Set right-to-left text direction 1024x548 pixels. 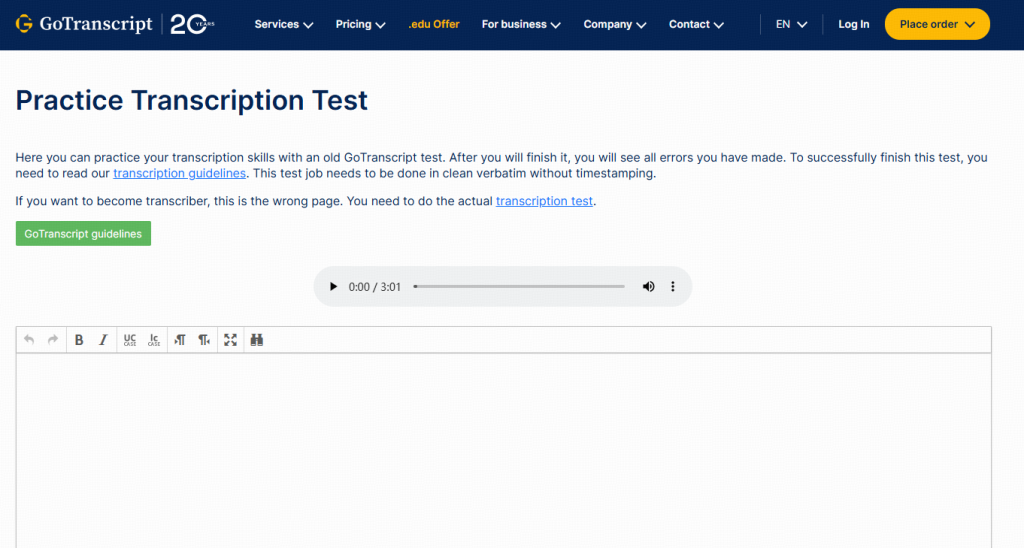204,340
